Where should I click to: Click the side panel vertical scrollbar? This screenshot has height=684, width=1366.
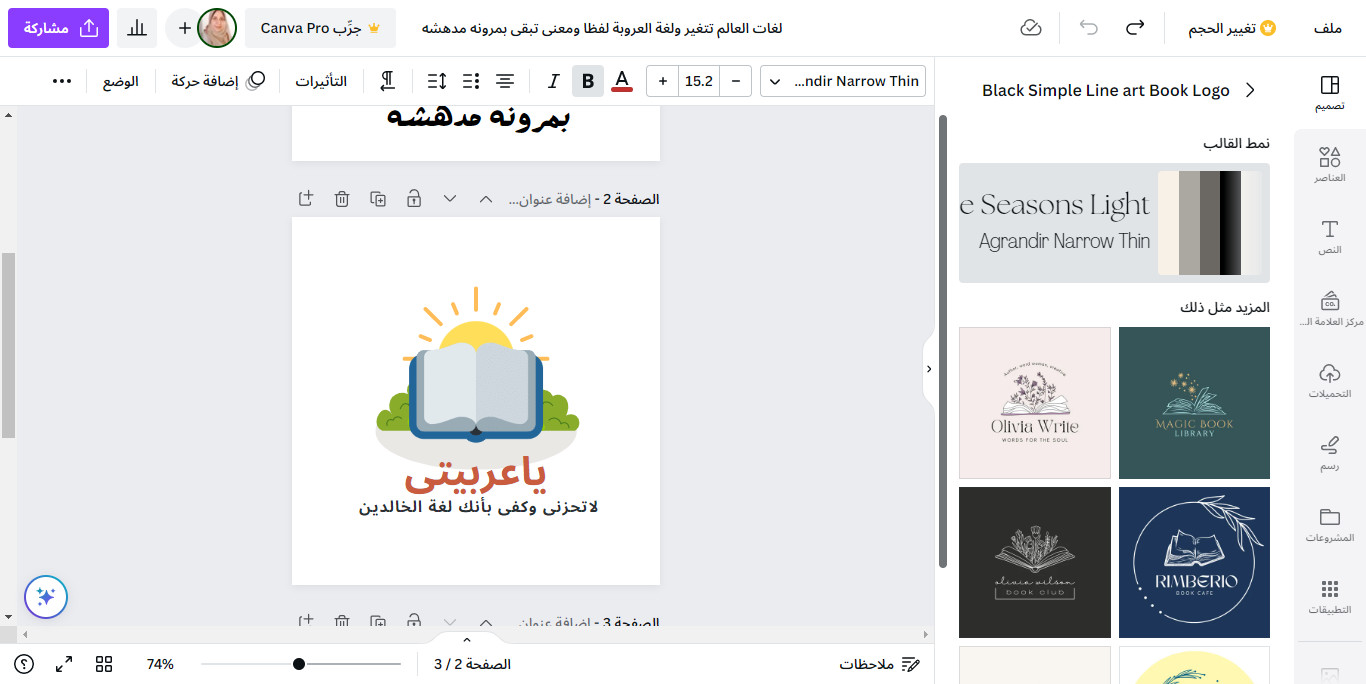pyautogui.click(x=943, y=342)
